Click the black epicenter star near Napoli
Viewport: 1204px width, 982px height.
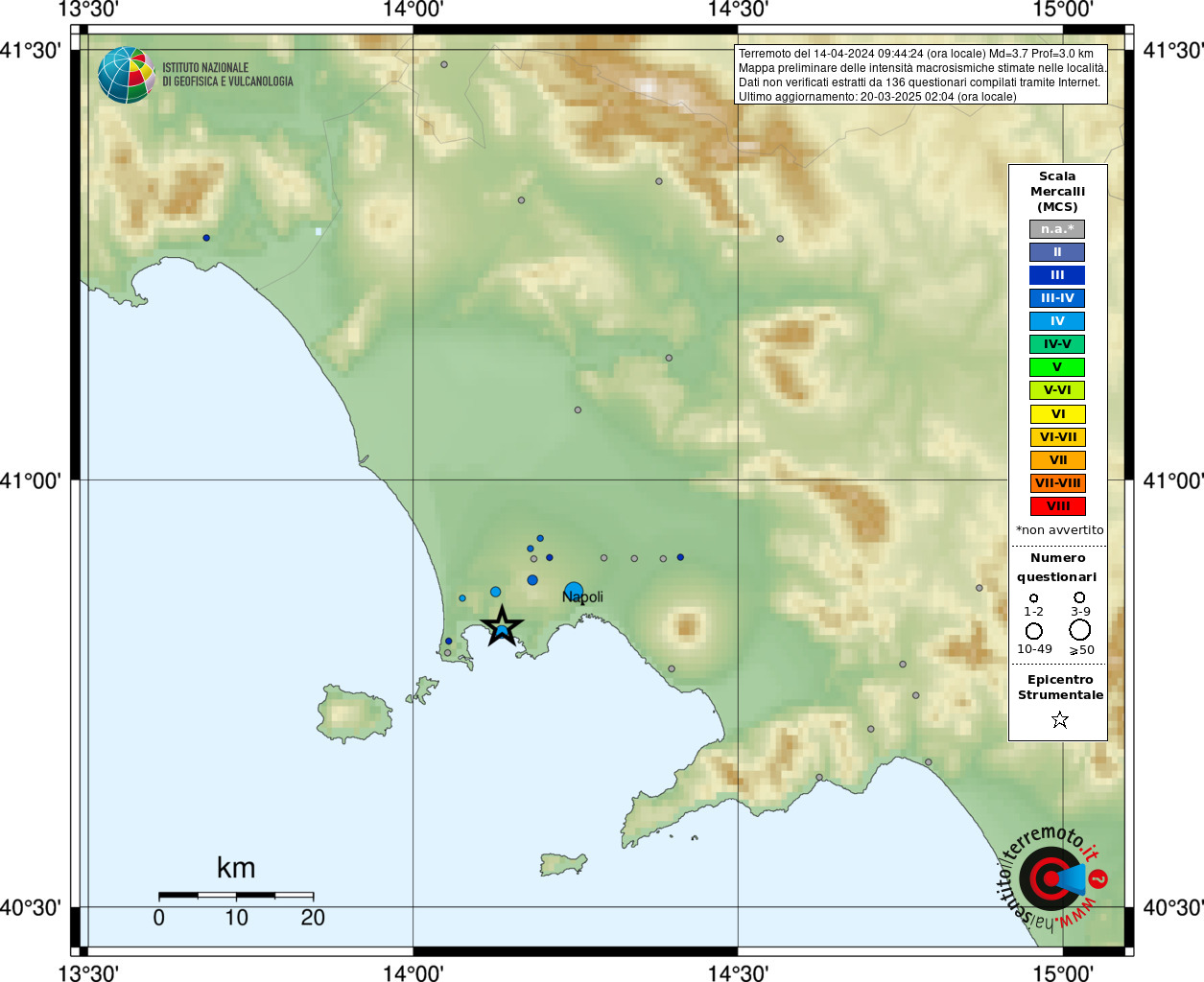[502, 627]
